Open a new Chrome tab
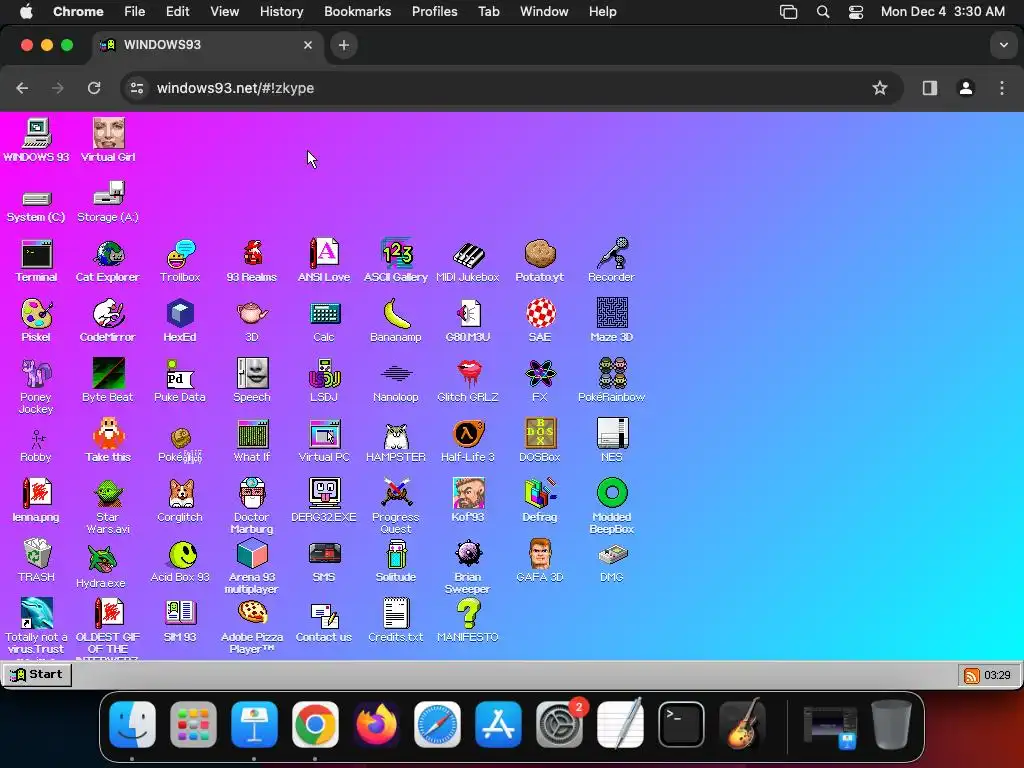 pos(344,45)
